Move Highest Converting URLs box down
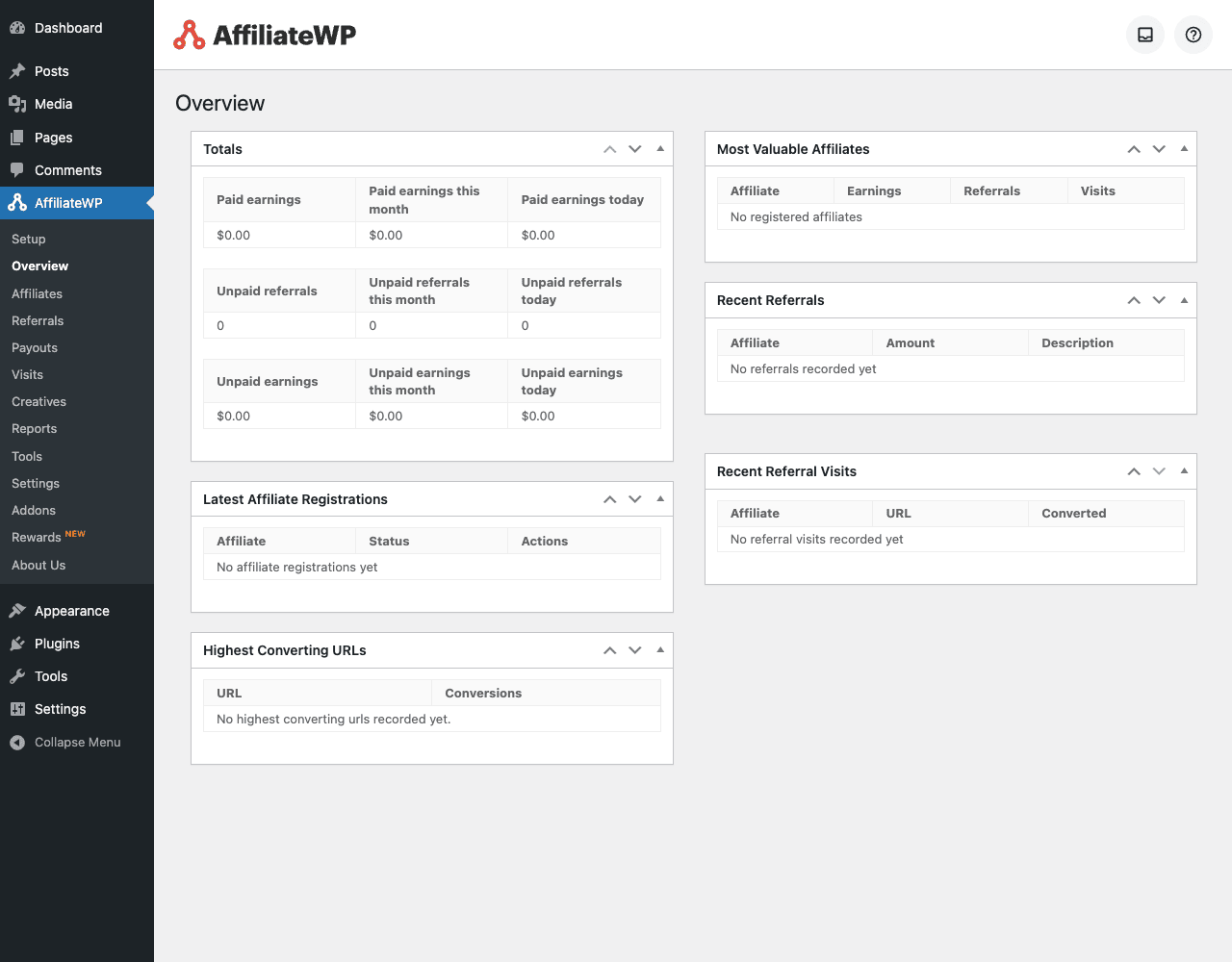Screen dimensions: 1232x962 [x=635, y=650]
